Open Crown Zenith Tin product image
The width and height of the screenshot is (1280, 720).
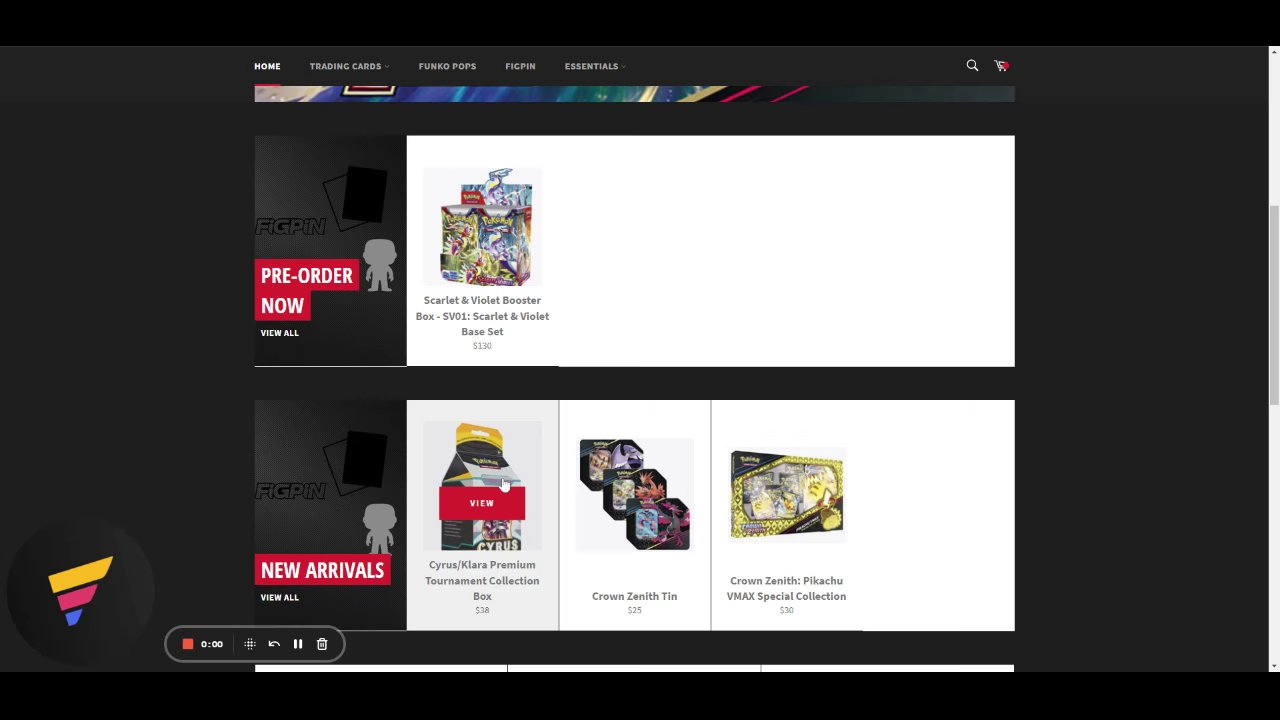click(x=635, y=494)
